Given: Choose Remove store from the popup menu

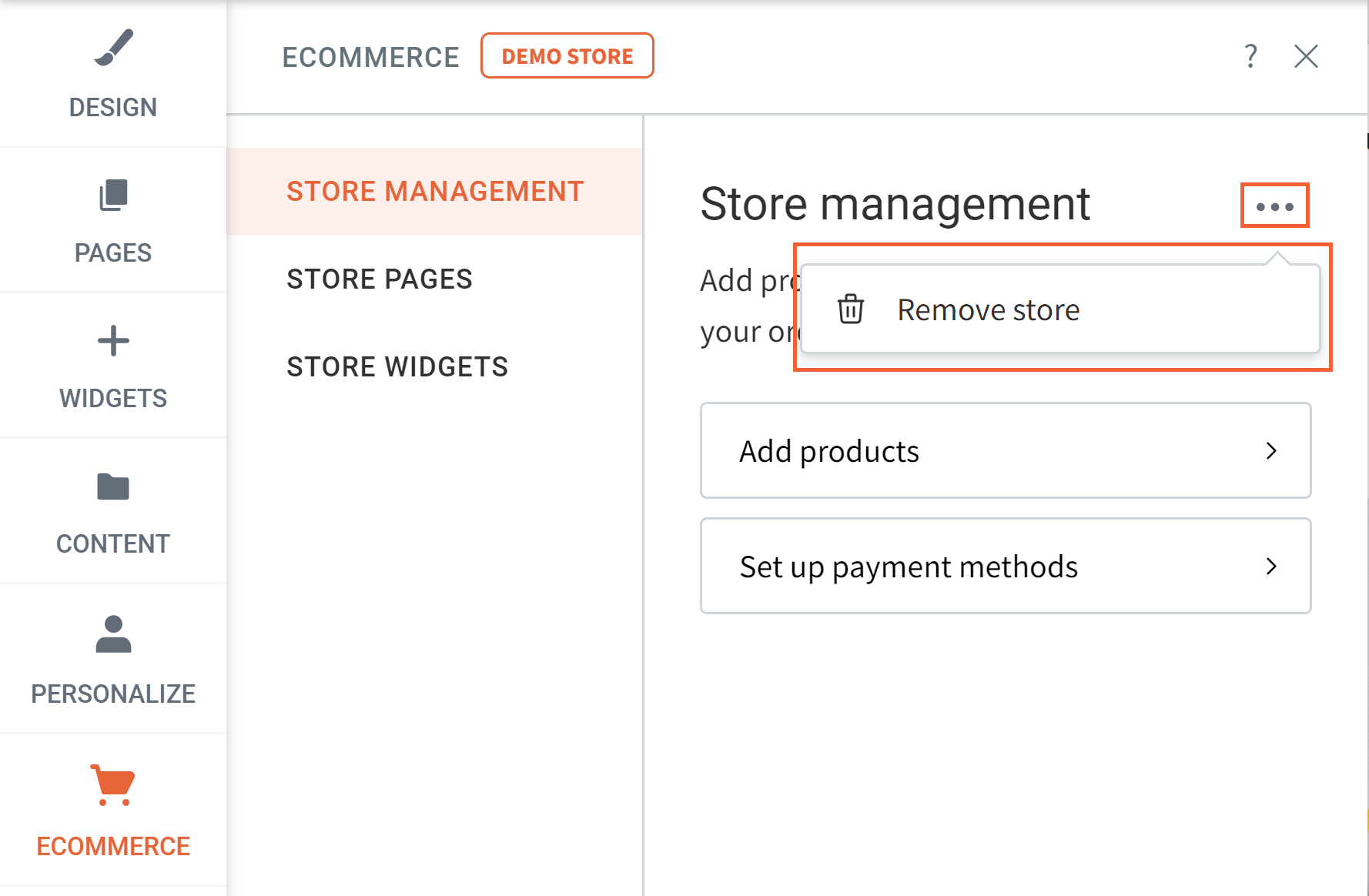Looking at the screenshot, I should tap(989, 310).
